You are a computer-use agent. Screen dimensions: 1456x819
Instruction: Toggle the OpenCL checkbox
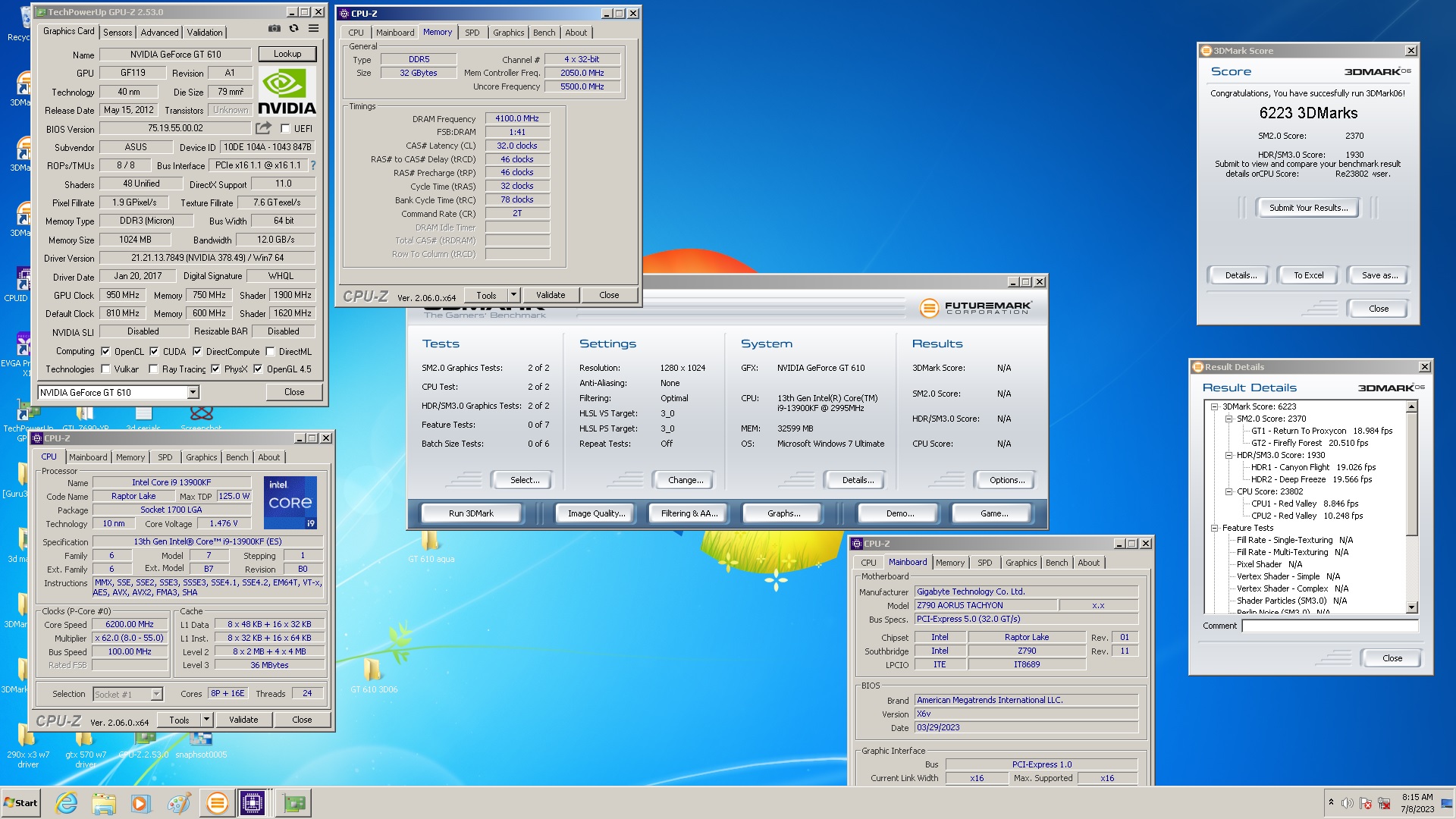[105, 352]
